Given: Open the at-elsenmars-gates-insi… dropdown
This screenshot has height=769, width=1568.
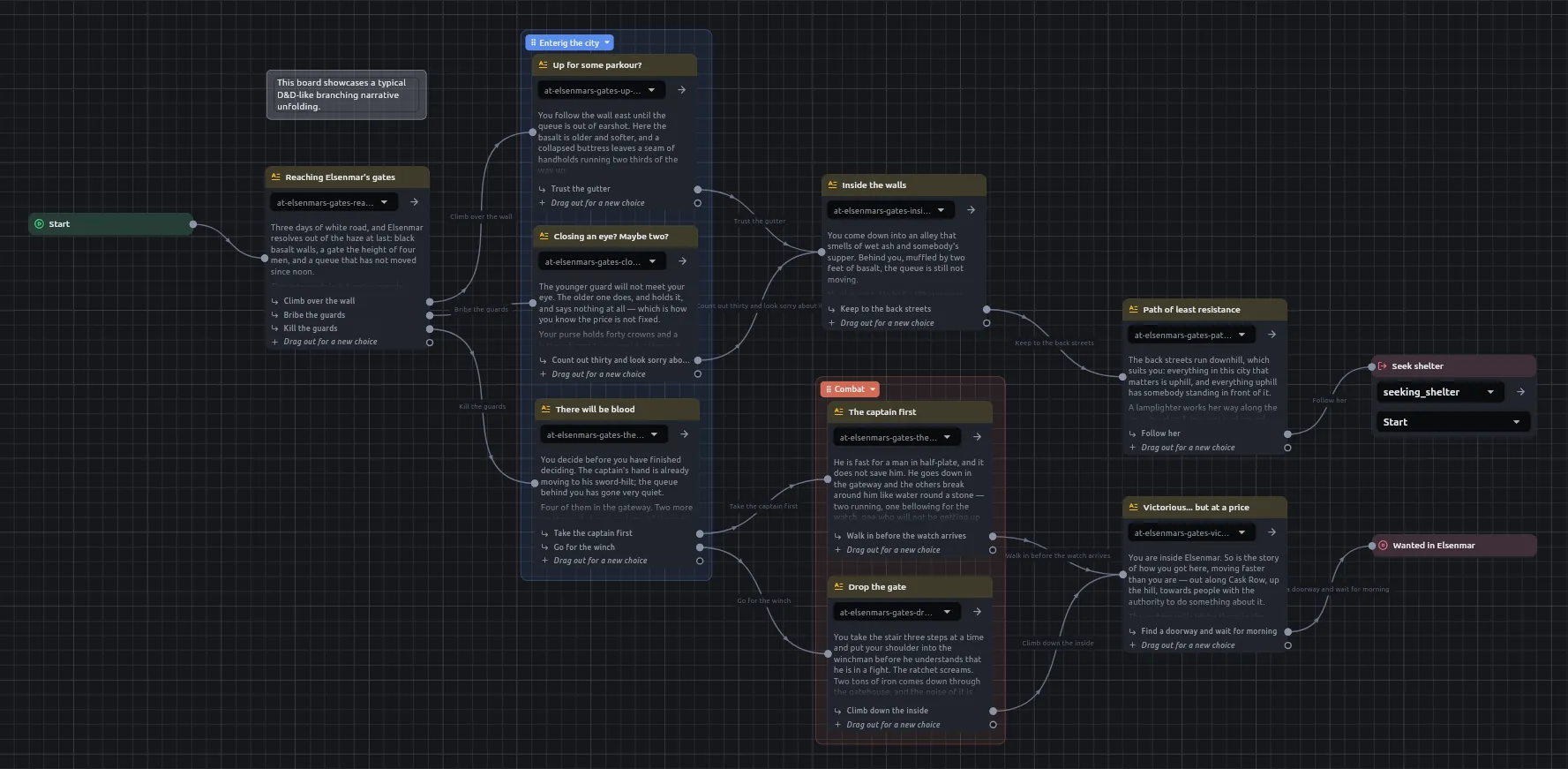Looking at the screenshot, I should coord(890,210).
